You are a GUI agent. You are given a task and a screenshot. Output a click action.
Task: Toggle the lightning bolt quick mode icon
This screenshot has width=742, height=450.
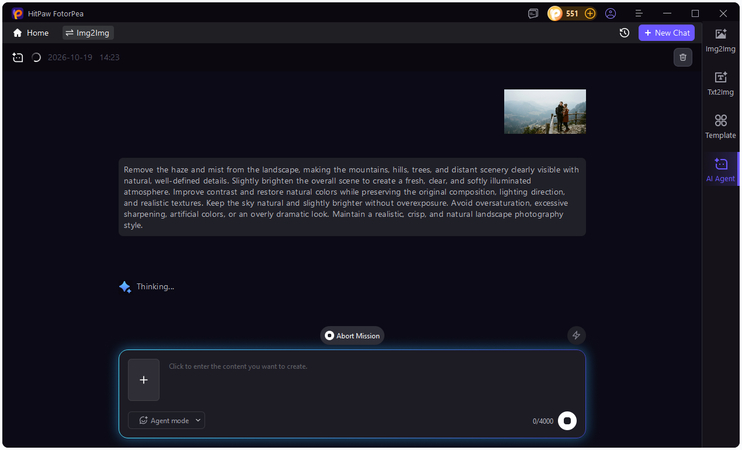[576, 335]
